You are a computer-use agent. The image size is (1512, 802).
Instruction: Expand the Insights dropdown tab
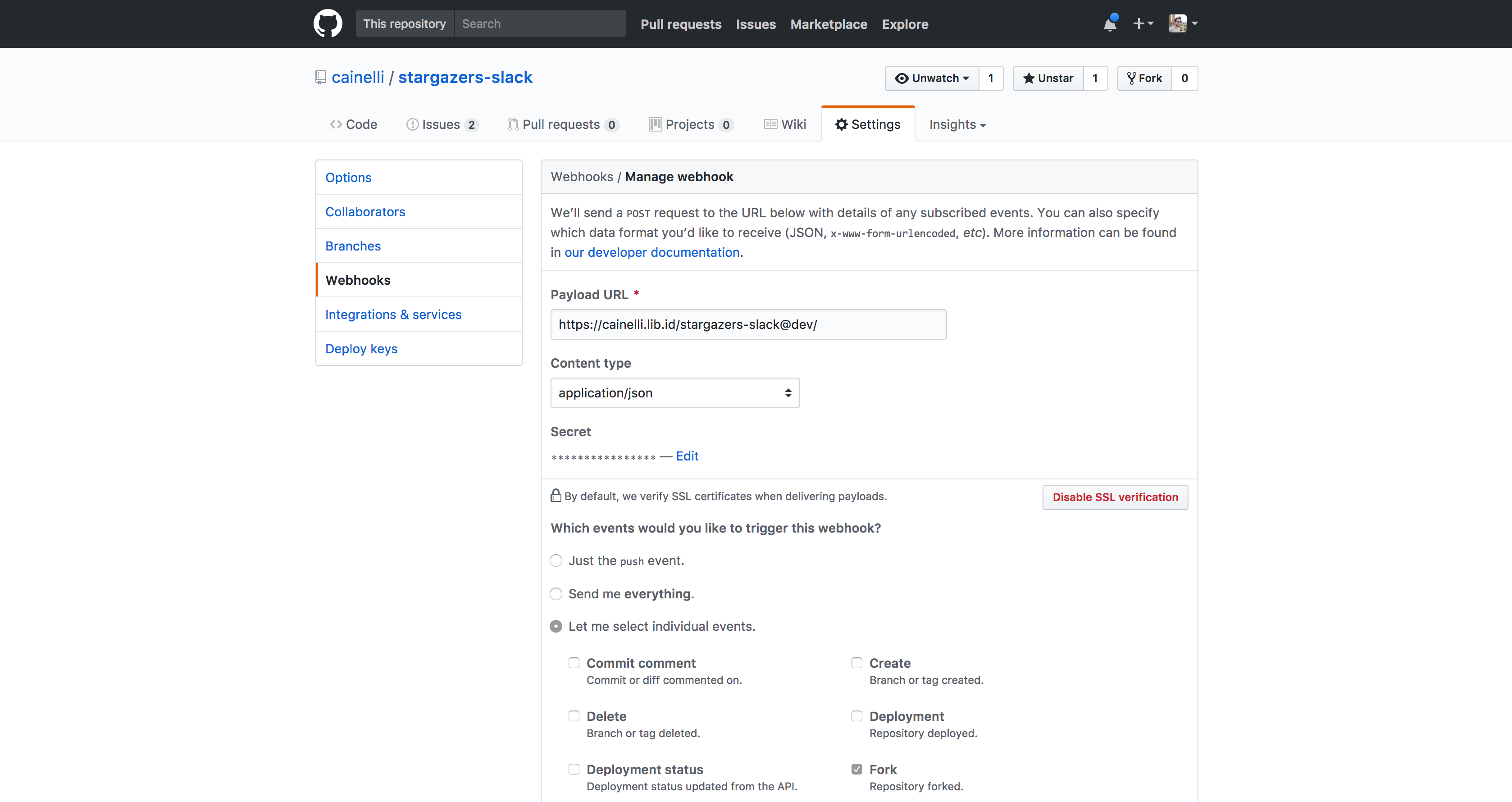957,124
